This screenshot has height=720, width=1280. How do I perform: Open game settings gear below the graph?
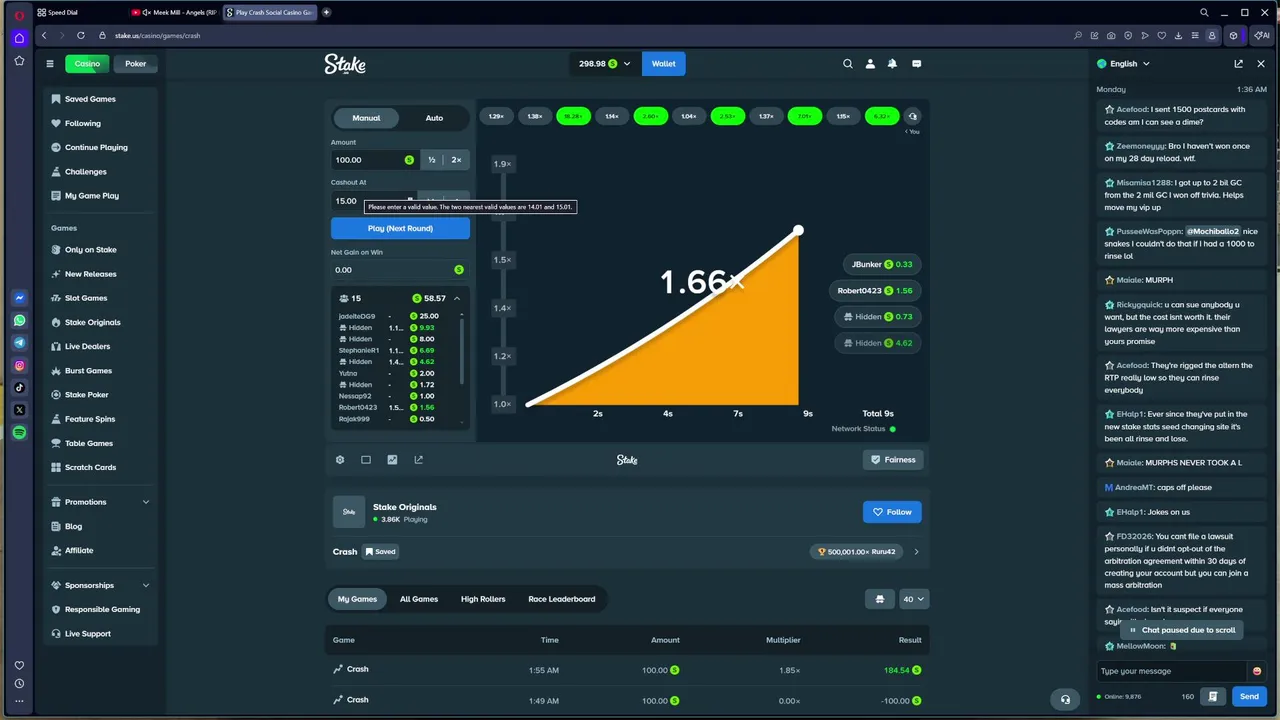(340, 460)
